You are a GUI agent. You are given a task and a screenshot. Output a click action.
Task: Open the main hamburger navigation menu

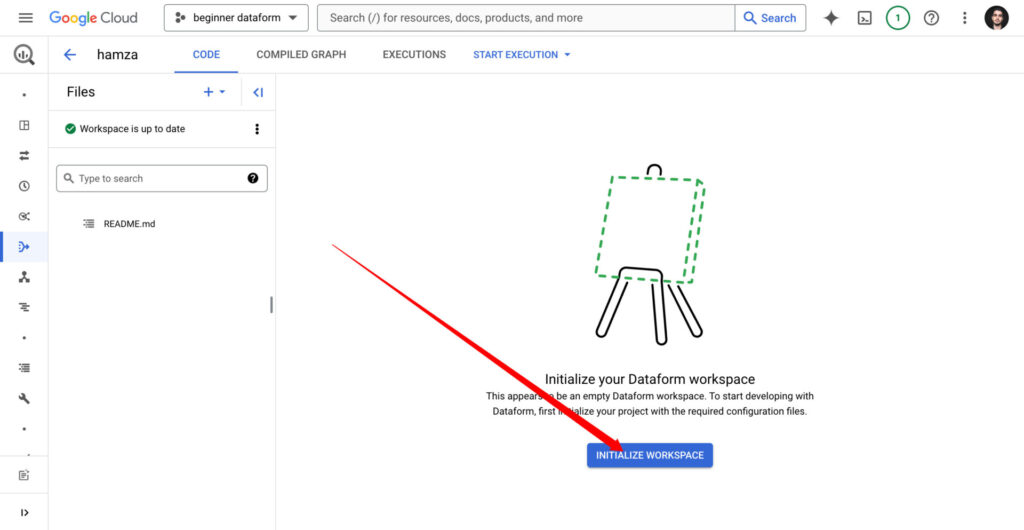(26, 18)
